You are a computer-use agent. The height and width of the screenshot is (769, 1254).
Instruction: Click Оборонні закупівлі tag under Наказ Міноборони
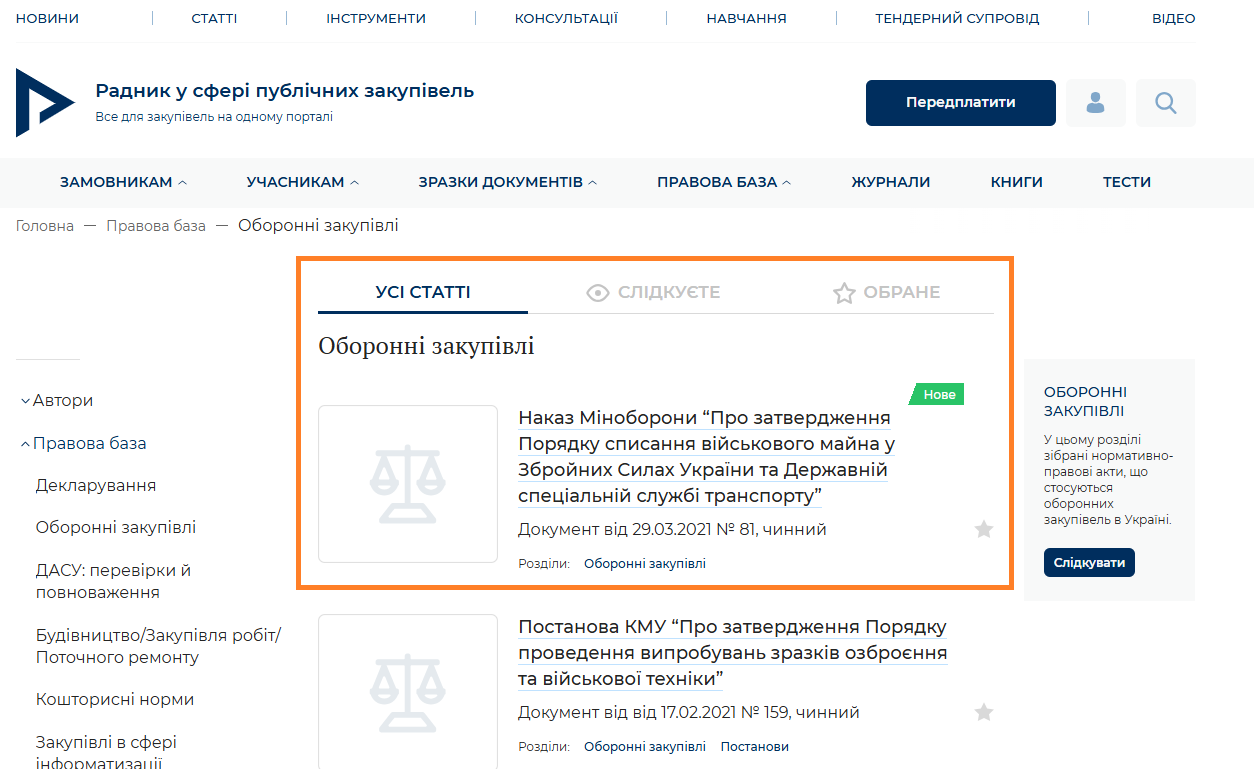645,563
